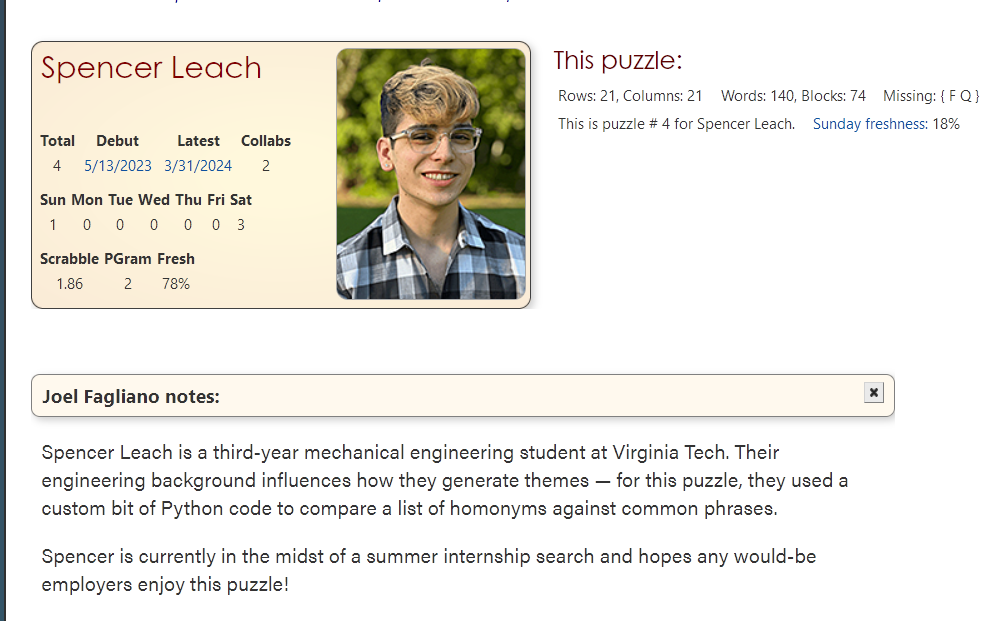Click the Spencer Leach name heading

(151, 68)
